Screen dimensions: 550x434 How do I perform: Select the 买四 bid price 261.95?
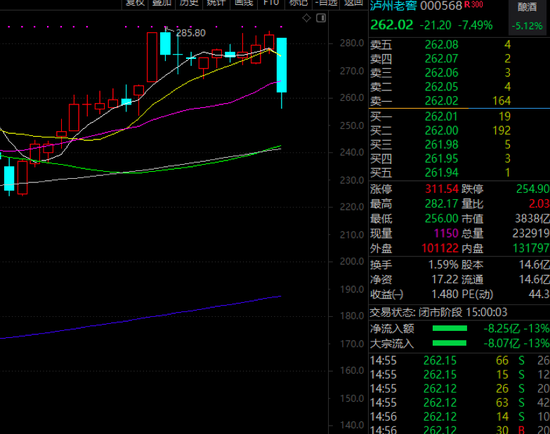tap(442, 159)
